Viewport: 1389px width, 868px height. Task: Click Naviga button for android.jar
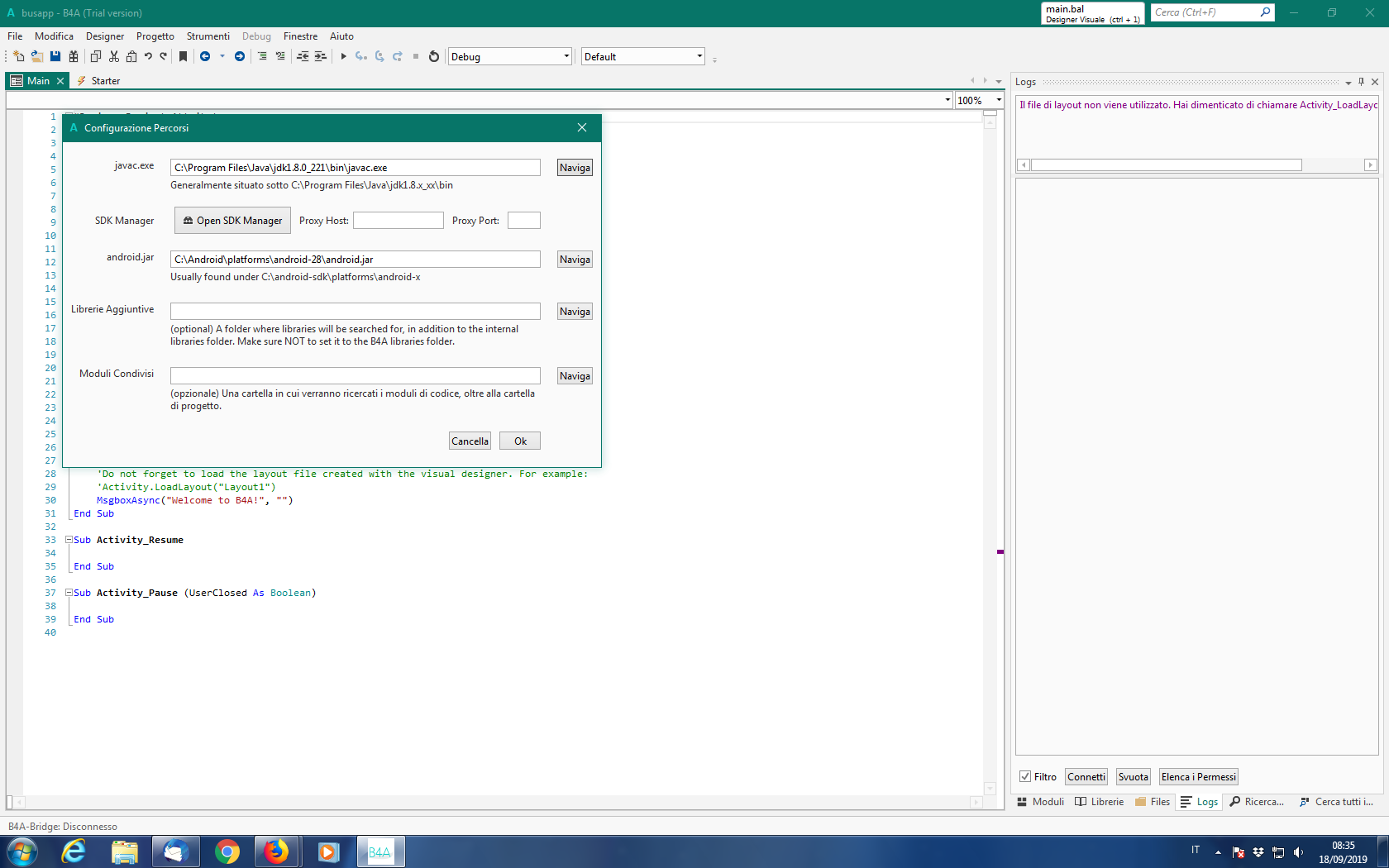[575, 260]
